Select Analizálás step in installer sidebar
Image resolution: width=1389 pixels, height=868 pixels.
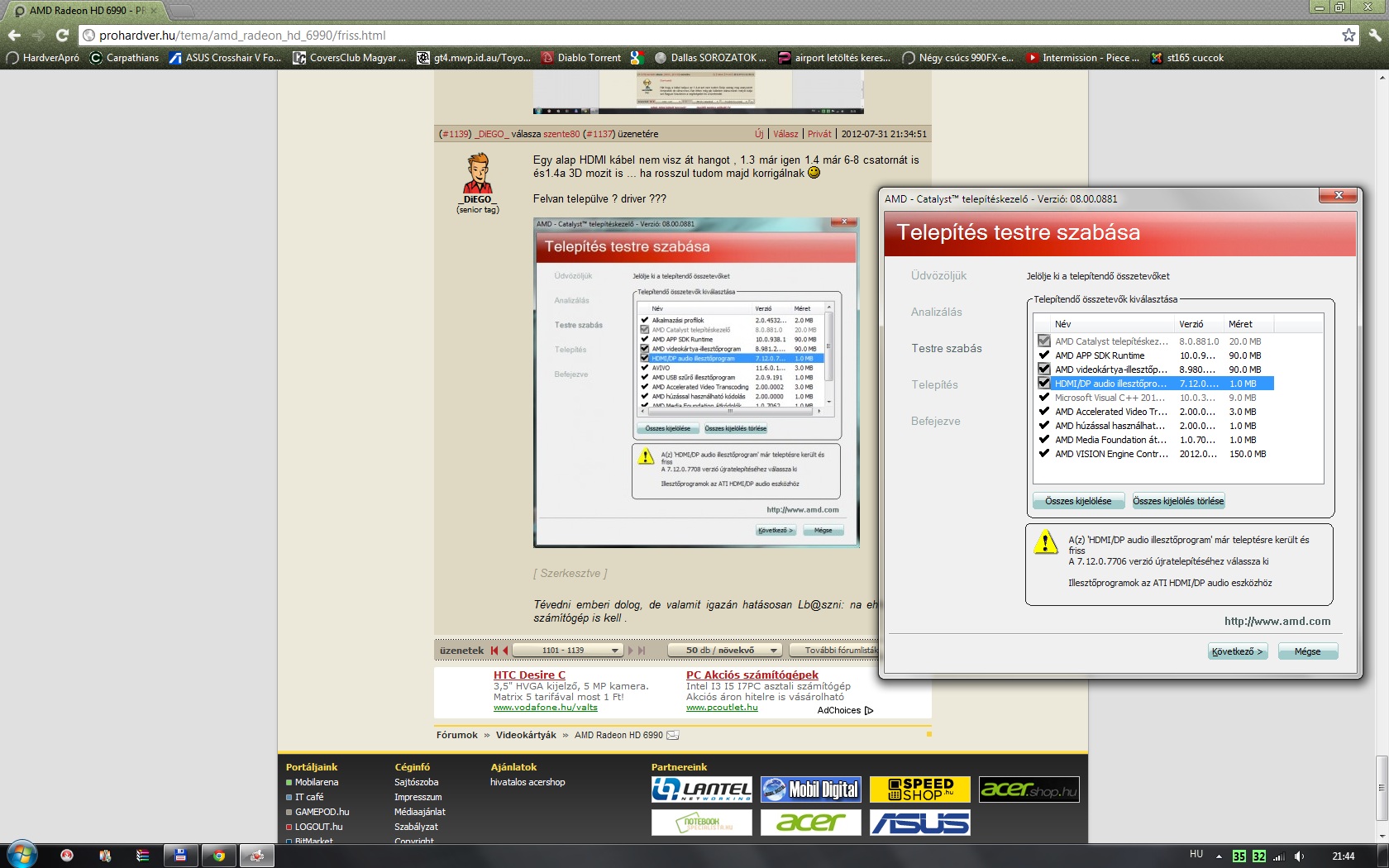(x=937, y=312)
